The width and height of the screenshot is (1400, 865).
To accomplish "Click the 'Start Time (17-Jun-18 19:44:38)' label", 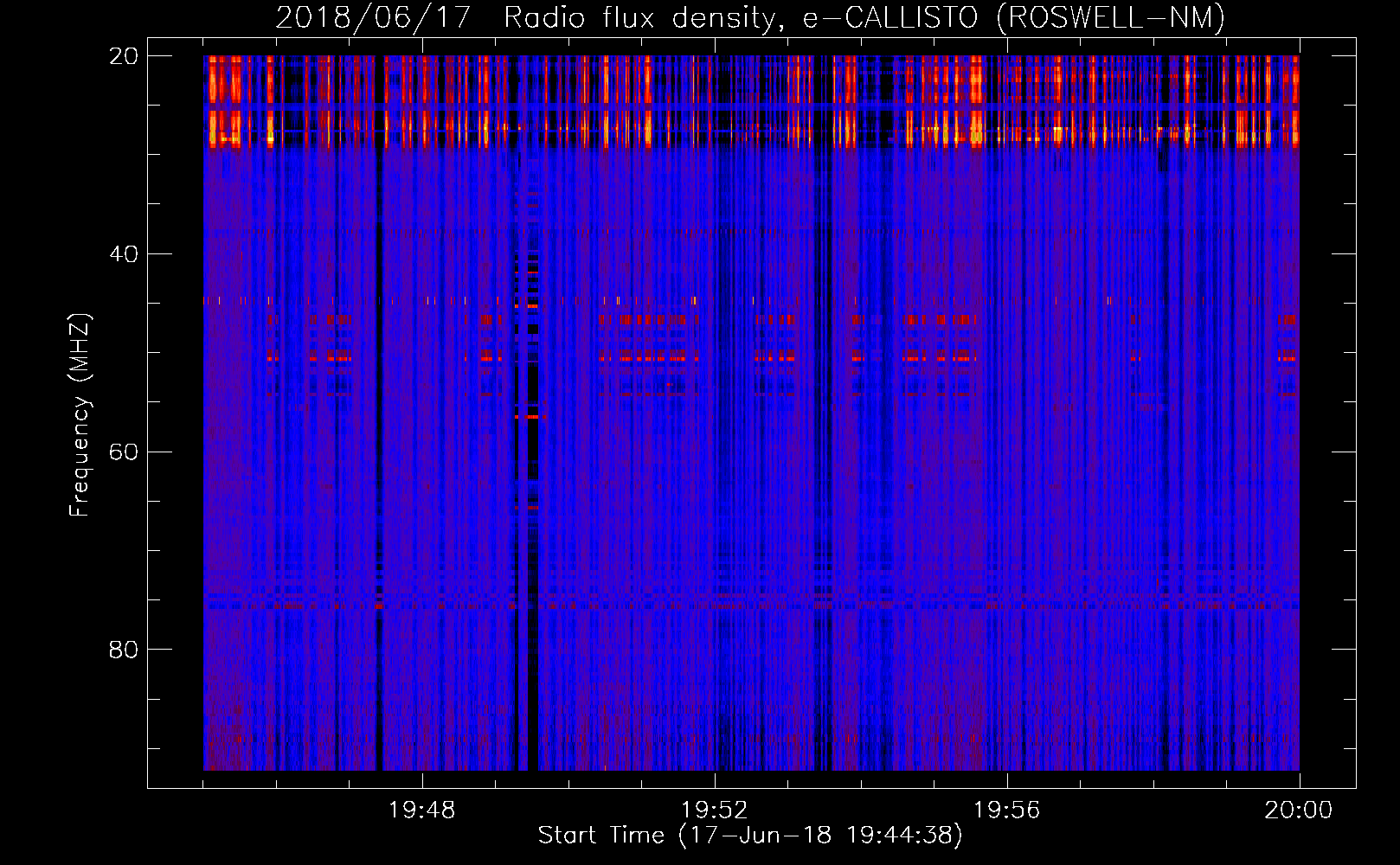I will 750,836.
